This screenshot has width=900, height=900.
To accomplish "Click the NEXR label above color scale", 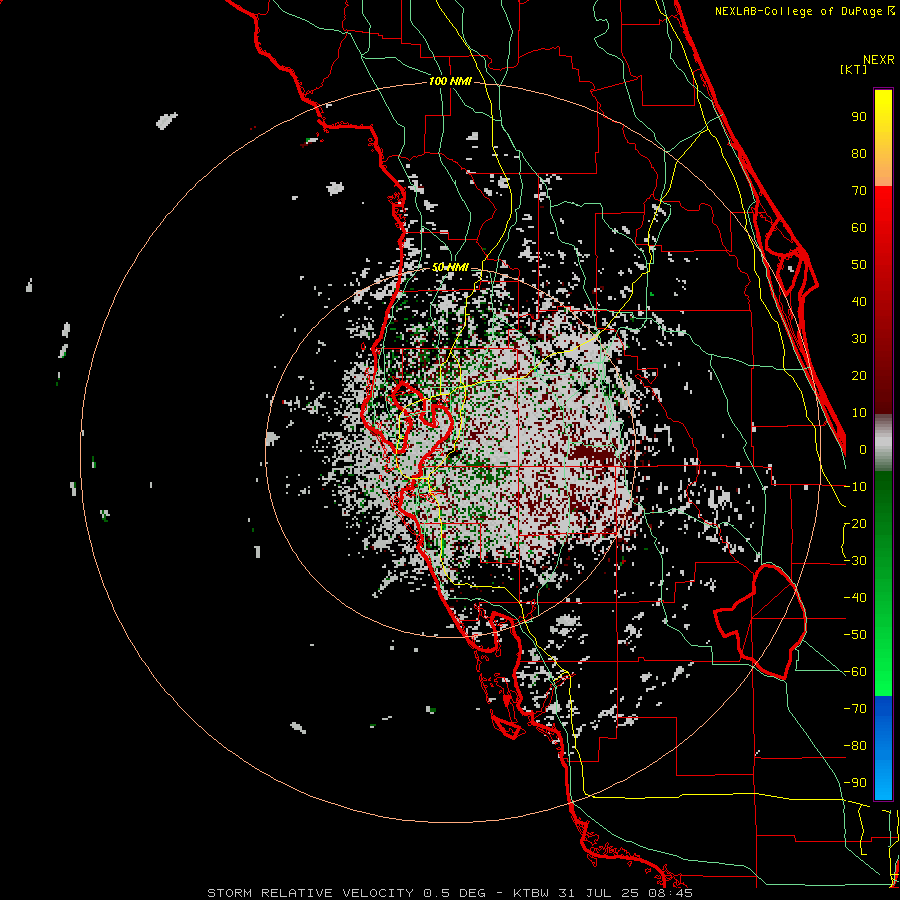I will [x=879, y=60].
